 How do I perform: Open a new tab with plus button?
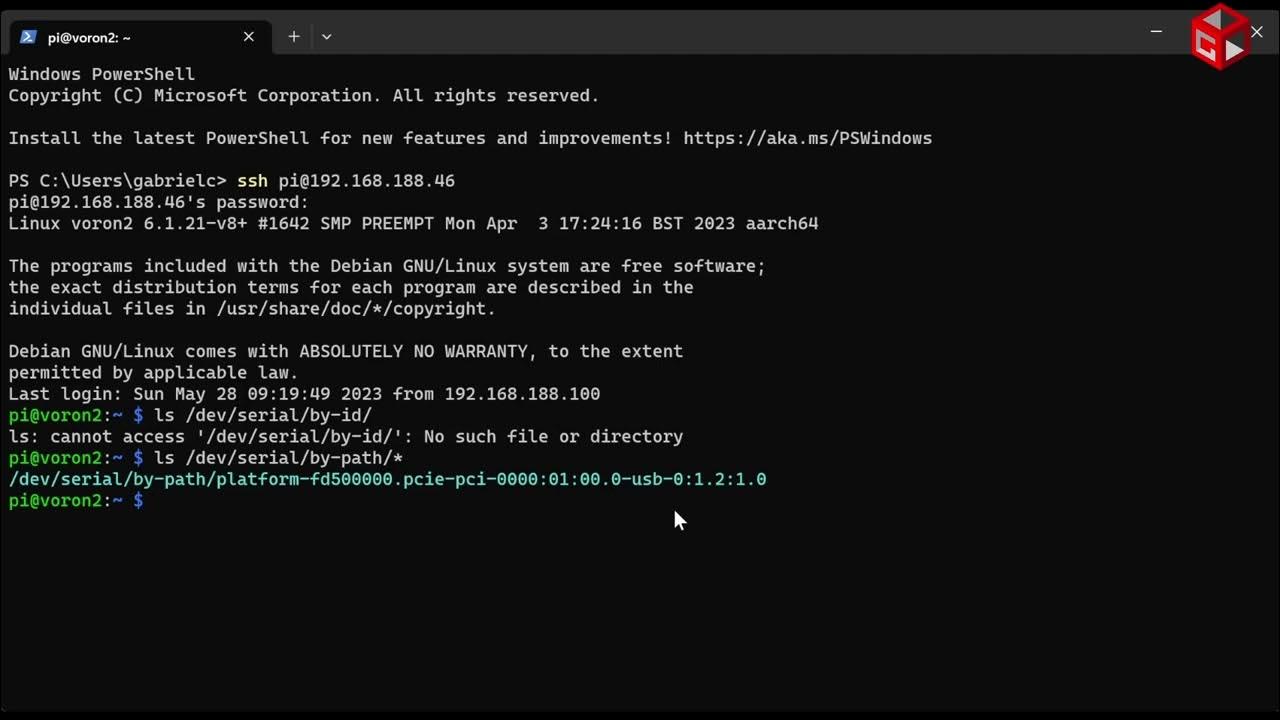coord(294,37)
